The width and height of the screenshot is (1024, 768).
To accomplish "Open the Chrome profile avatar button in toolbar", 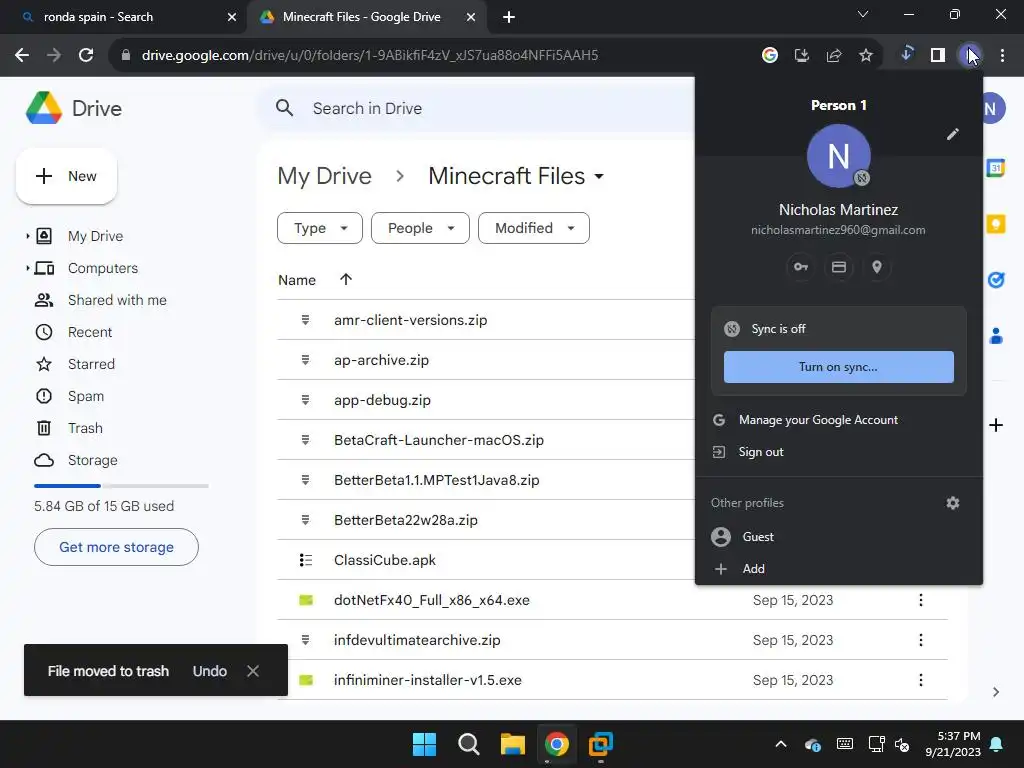I will click(969, 55).
